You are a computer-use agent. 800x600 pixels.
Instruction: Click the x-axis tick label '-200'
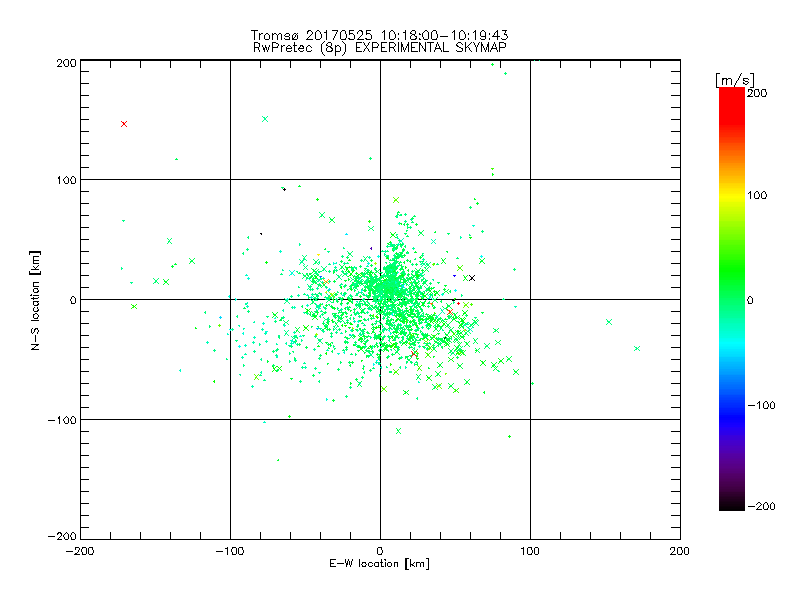(80, 551)
